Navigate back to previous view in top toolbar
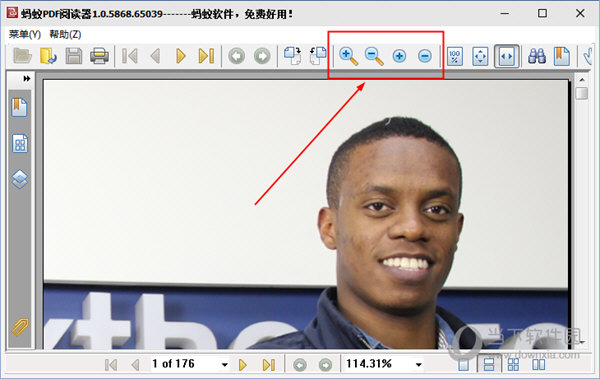 tap(236, 56)
